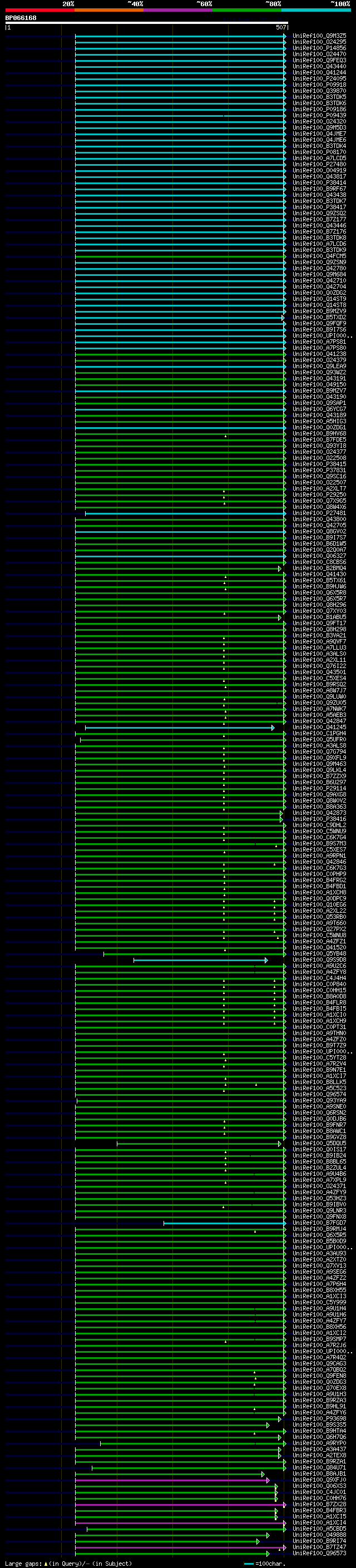Select last hit label UniRef100_Q96573
Image resolution: width=356 pixels, height=1568 pixels.
point(319,1554)
